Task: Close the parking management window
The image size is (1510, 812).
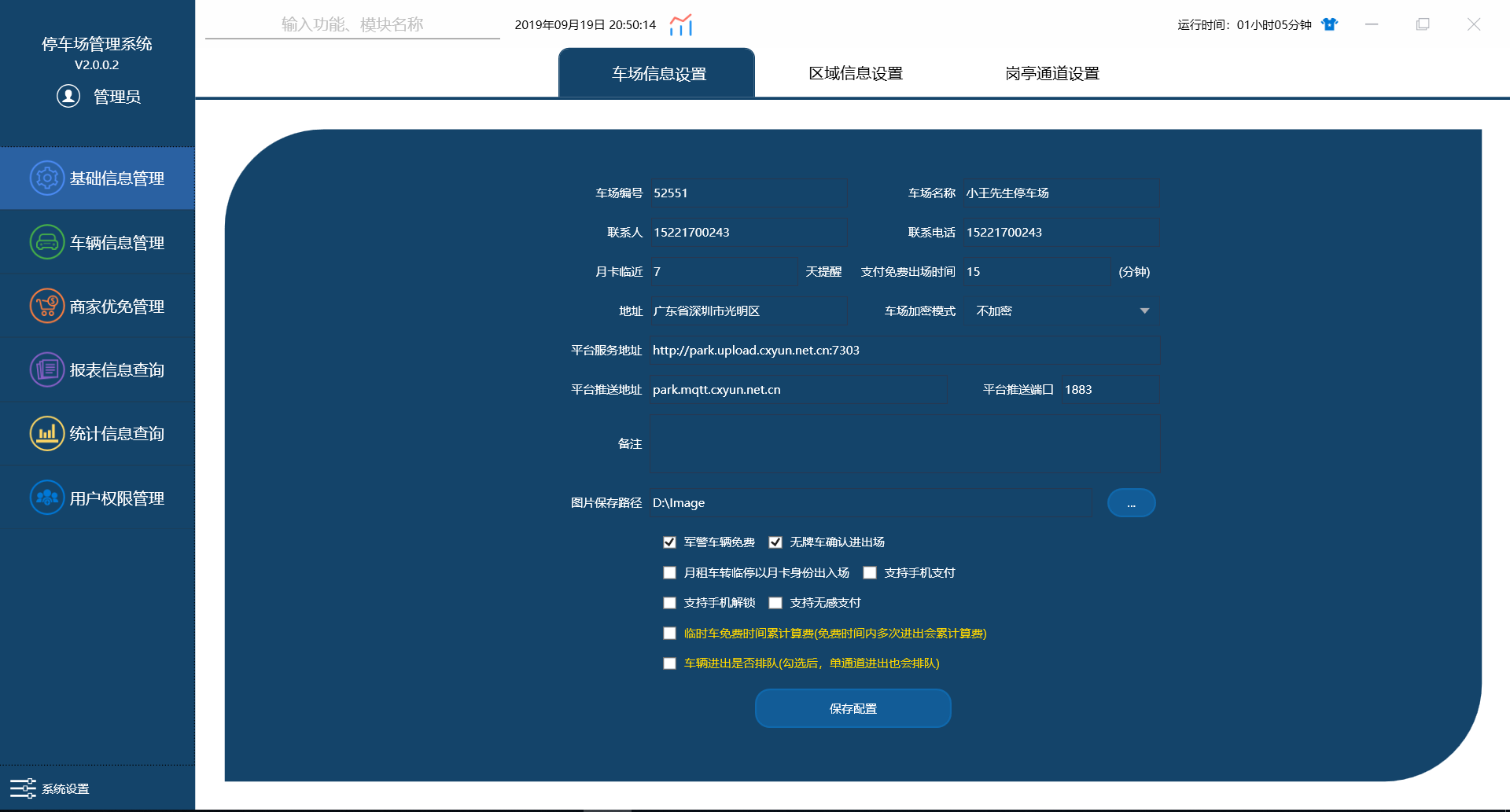Action: (1474, 24)
